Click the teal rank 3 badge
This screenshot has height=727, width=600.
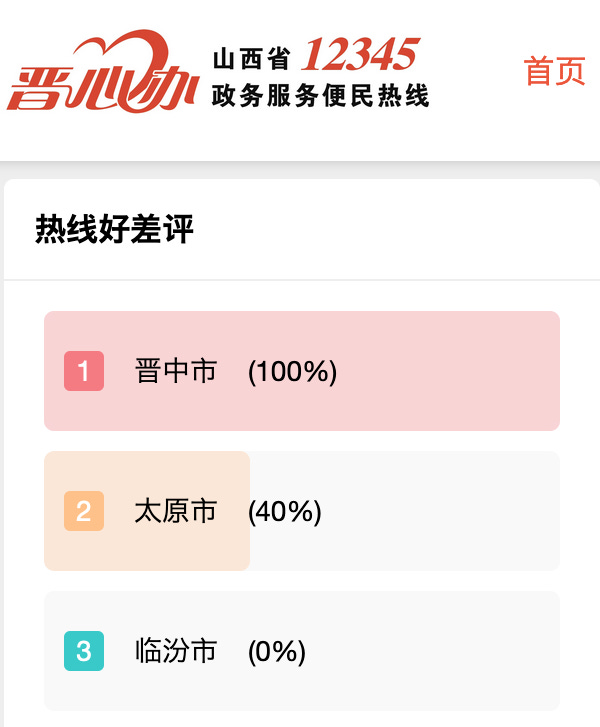[x=84, y=651]
